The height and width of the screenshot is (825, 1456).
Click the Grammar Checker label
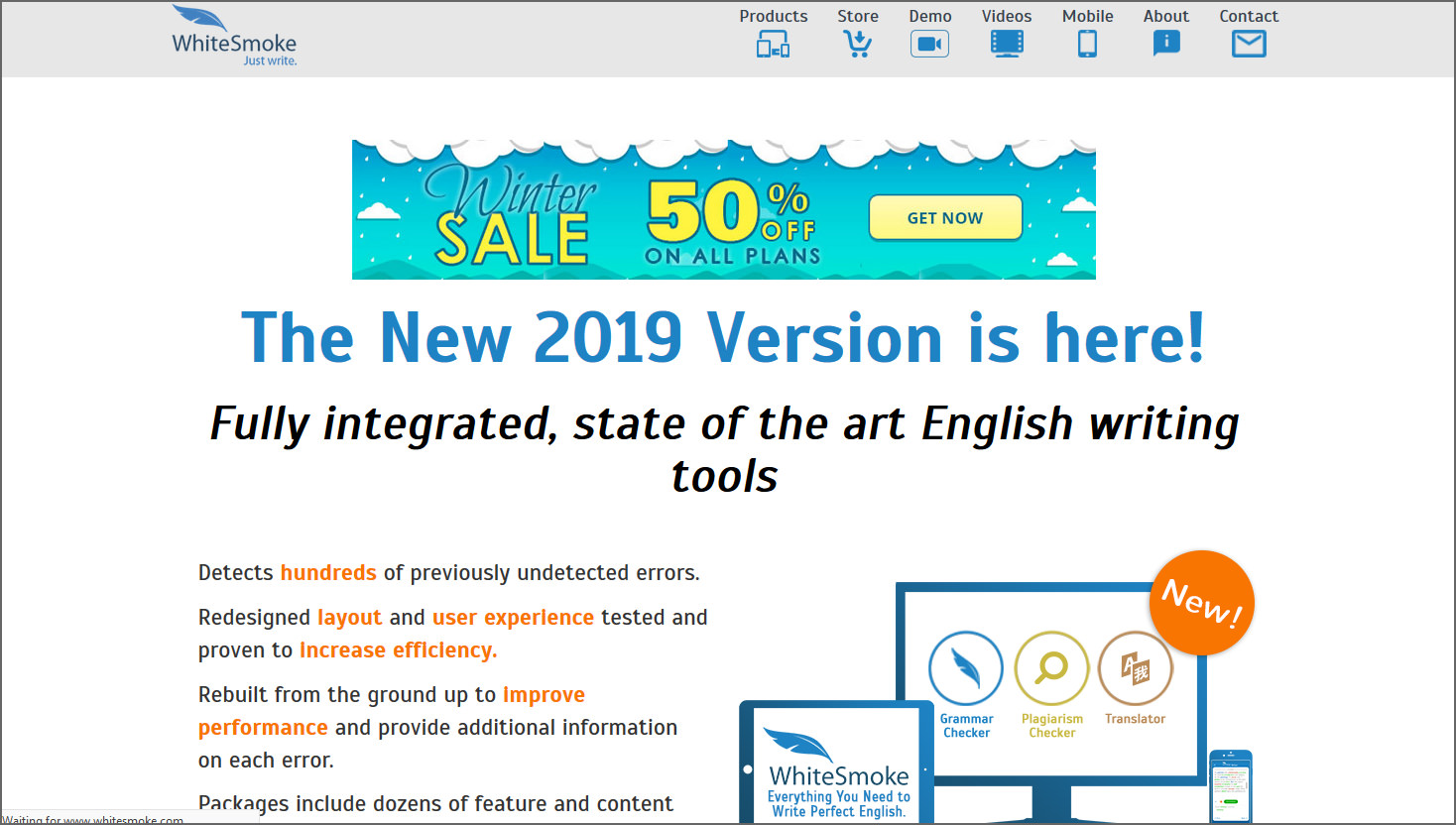[966, 726]
